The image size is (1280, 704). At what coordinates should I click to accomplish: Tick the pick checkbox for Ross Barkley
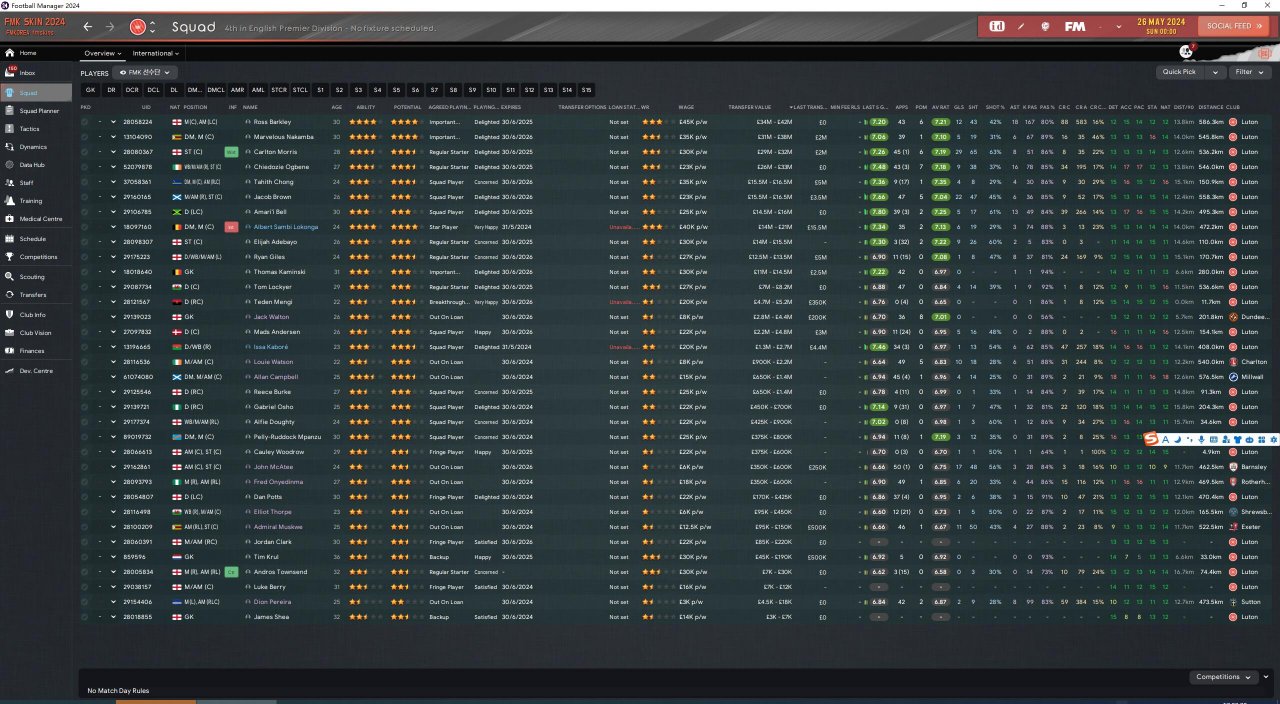click(85, 122)
